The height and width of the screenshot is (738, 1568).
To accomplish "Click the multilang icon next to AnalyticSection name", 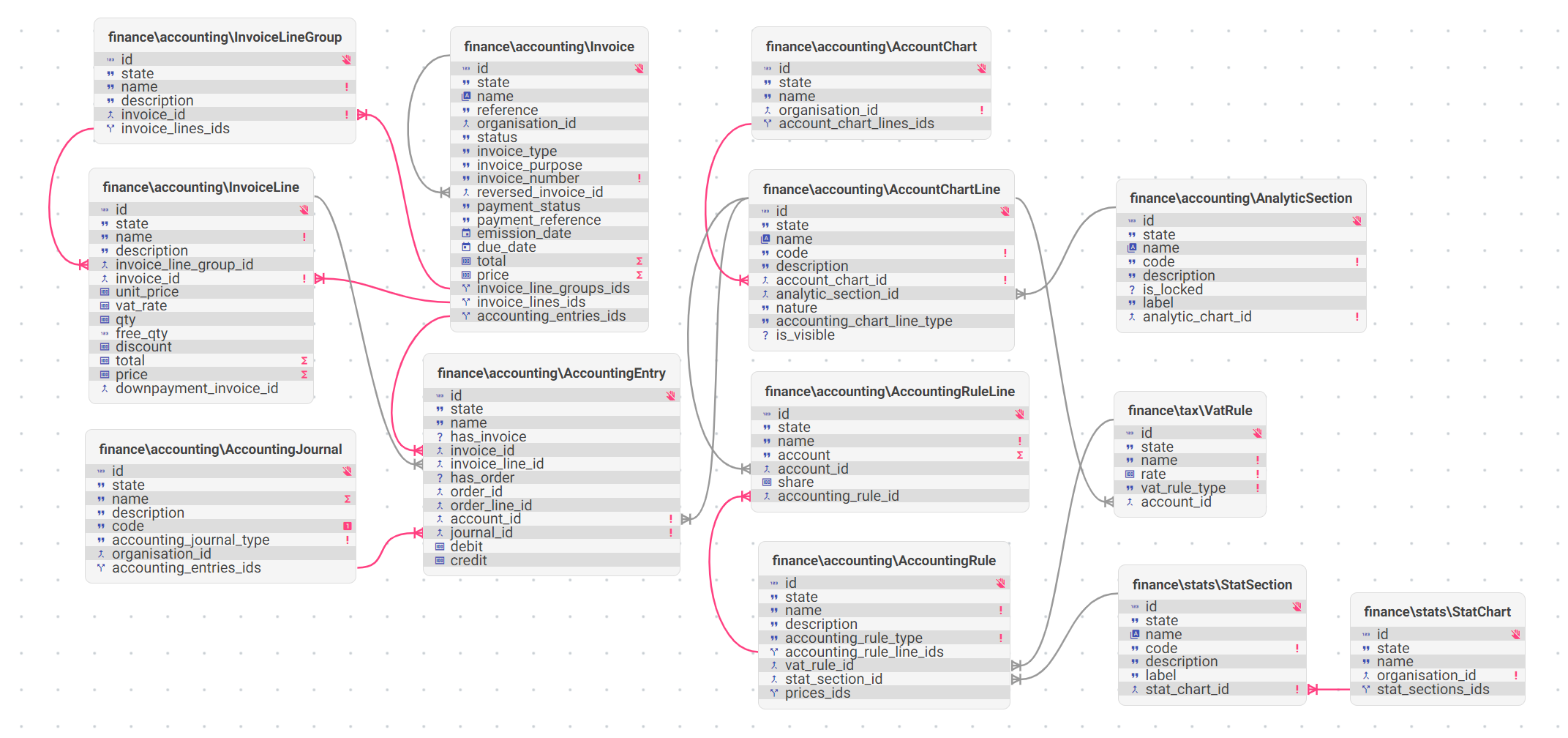I will tap(1132, 248).
